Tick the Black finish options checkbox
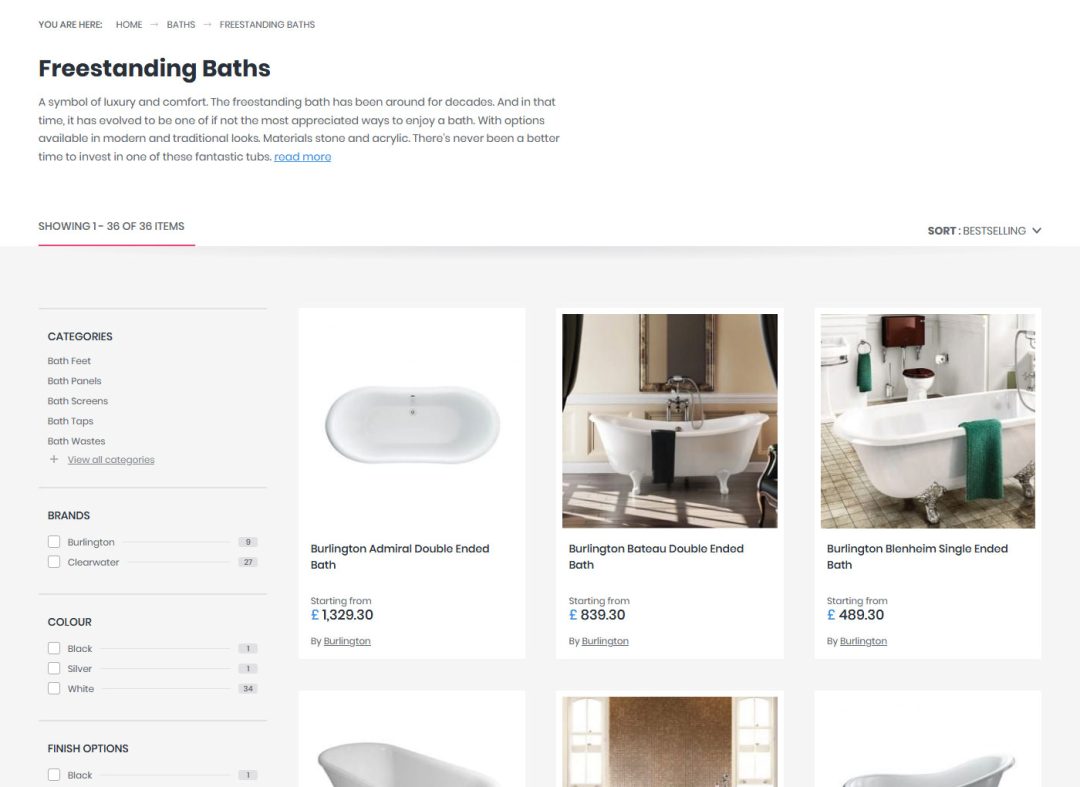Image resolution: width=1080 pixels, height=787 pixels. pos(54,775)
